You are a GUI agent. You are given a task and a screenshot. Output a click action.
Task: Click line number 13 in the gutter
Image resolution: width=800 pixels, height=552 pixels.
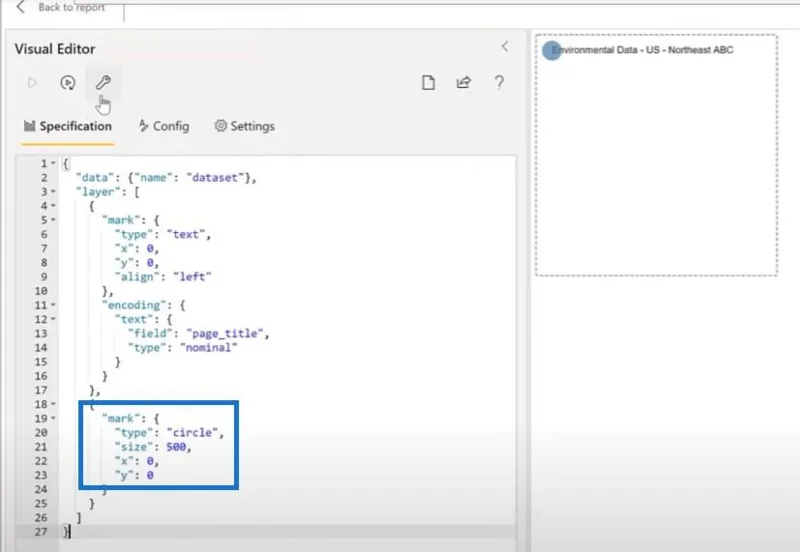tap(41, 333)
